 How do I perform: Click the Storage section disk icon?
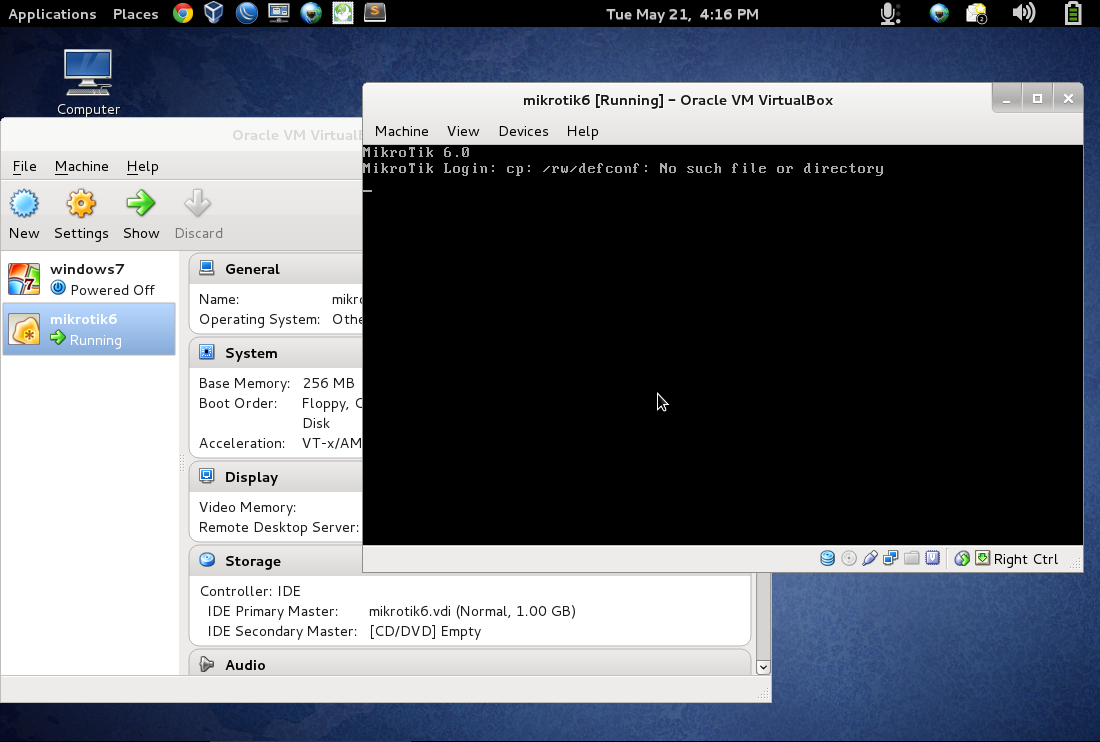coord(207,560)
